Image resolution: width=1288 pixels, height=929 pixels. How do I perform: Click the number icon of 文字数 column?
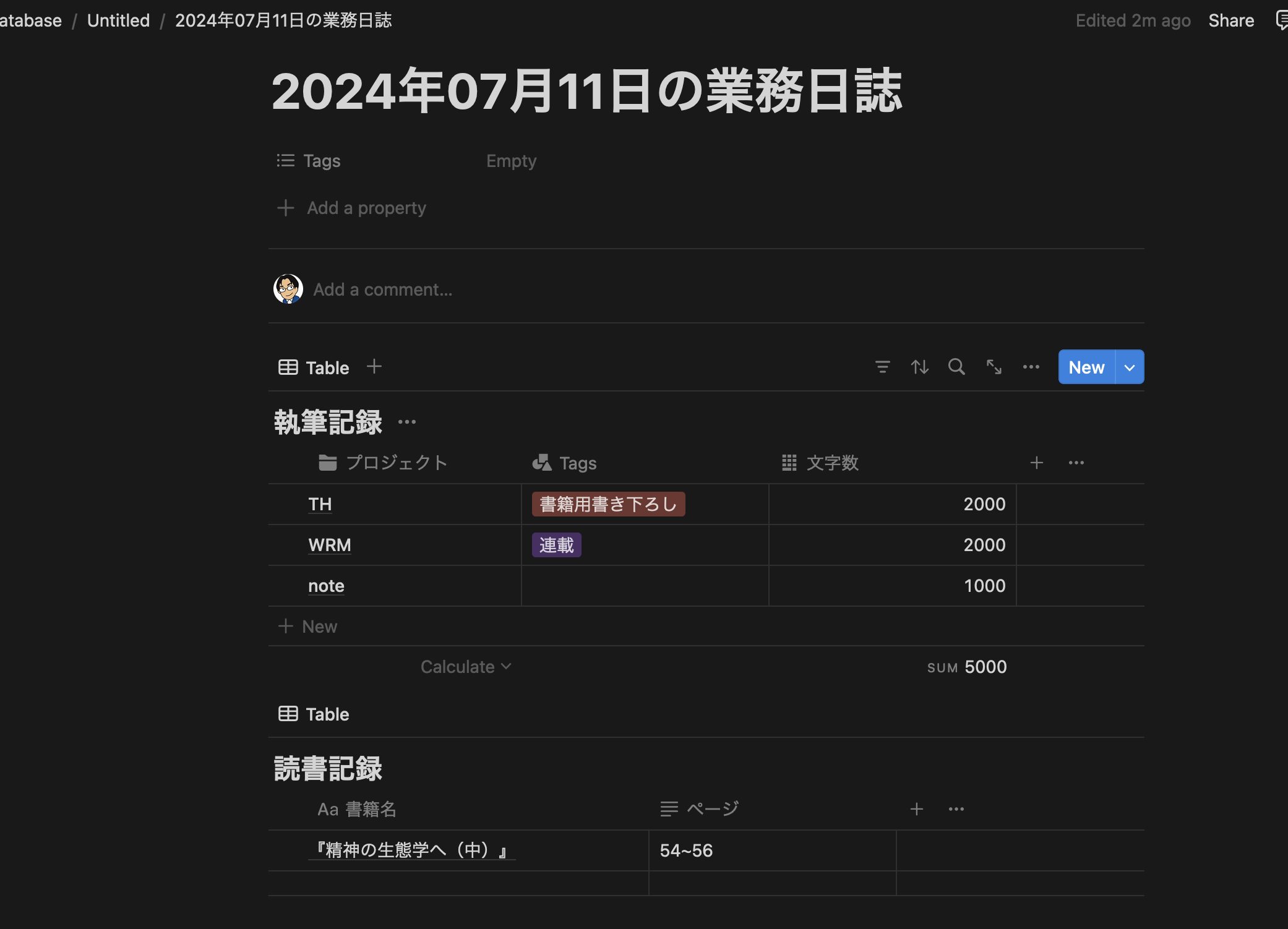coord(789,462)
